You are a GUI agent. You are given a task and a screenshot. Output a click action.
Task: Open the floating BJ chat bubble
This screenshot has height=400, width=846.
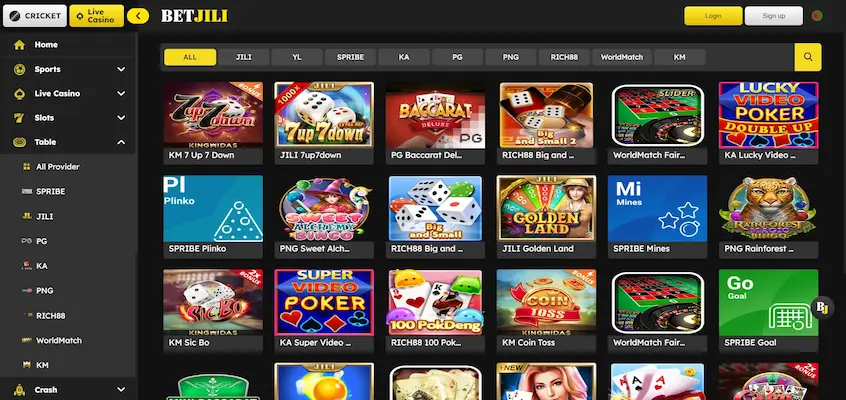coord(822,308)
